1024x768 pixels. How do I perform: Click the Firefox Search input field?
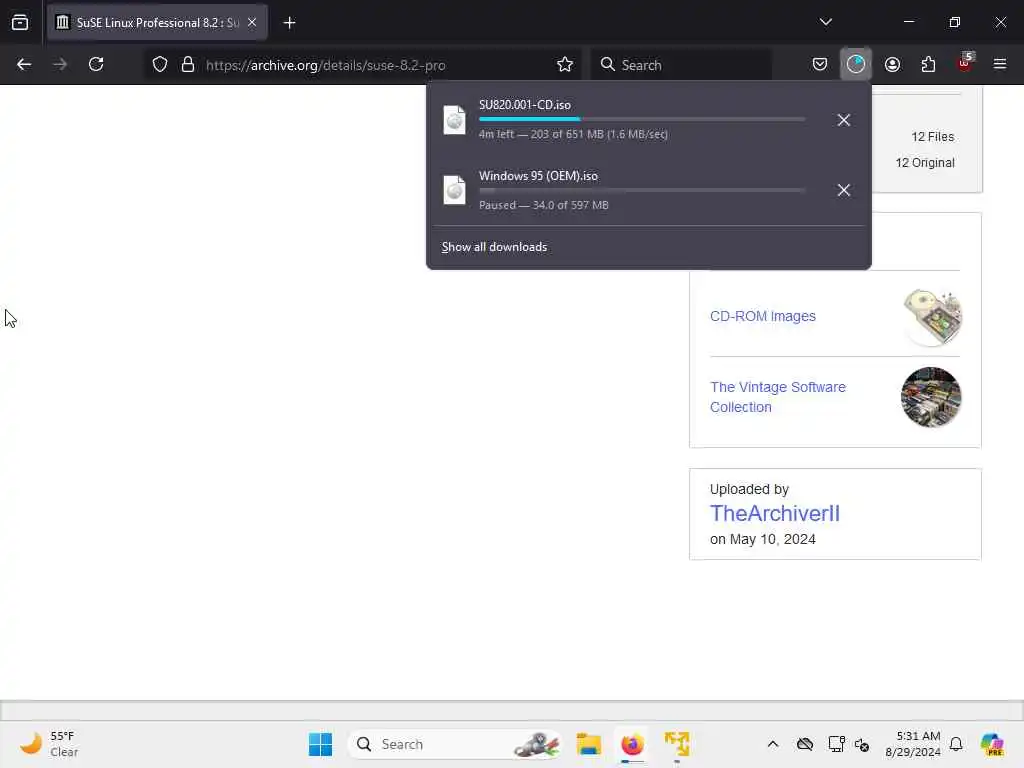coord(681,65)
